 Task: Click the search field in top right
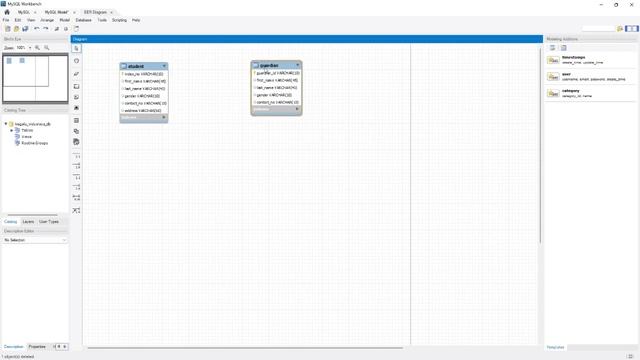tap(598, 29)
